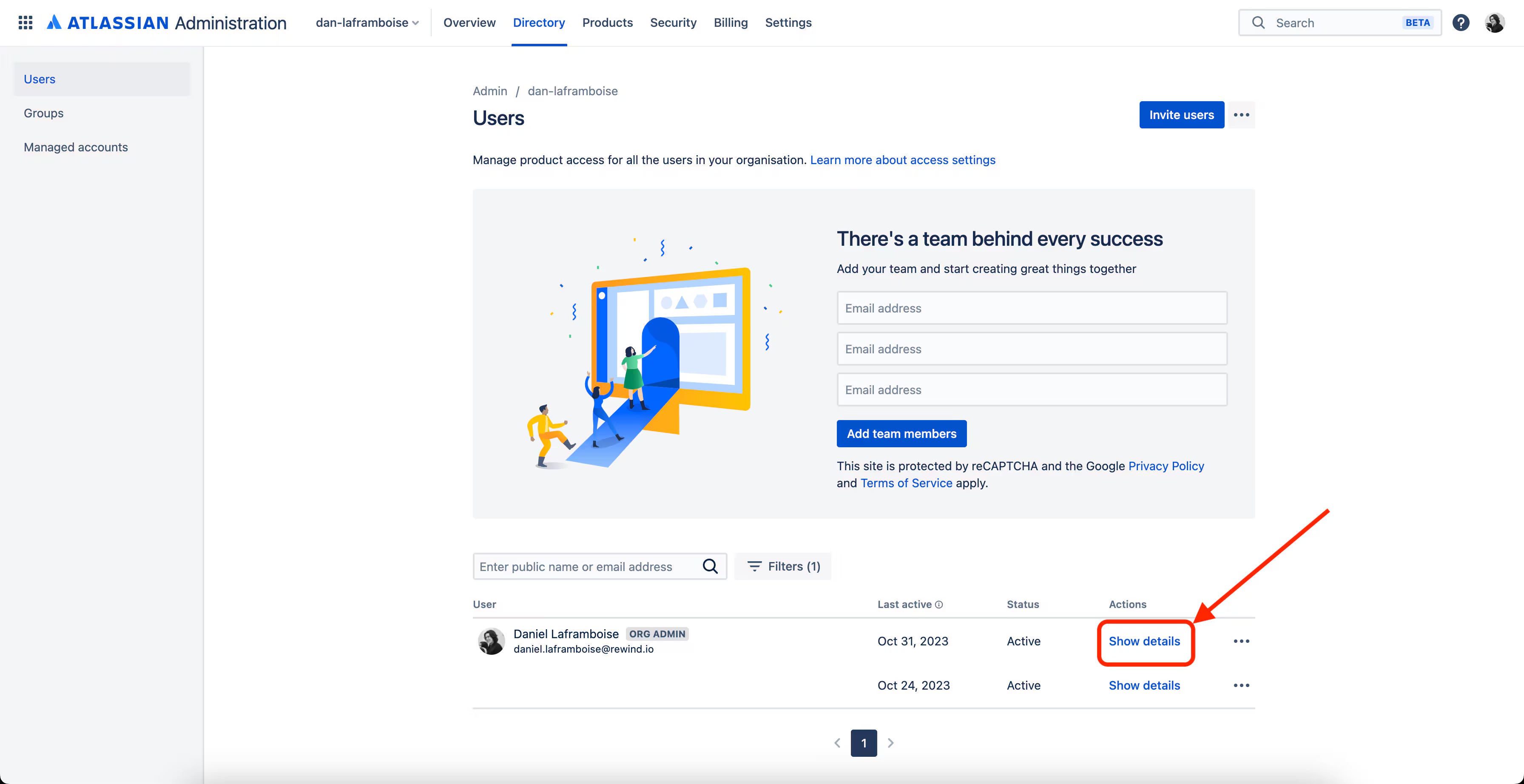
Task: Click the search icon in user filter field
Action: [710, 566]
